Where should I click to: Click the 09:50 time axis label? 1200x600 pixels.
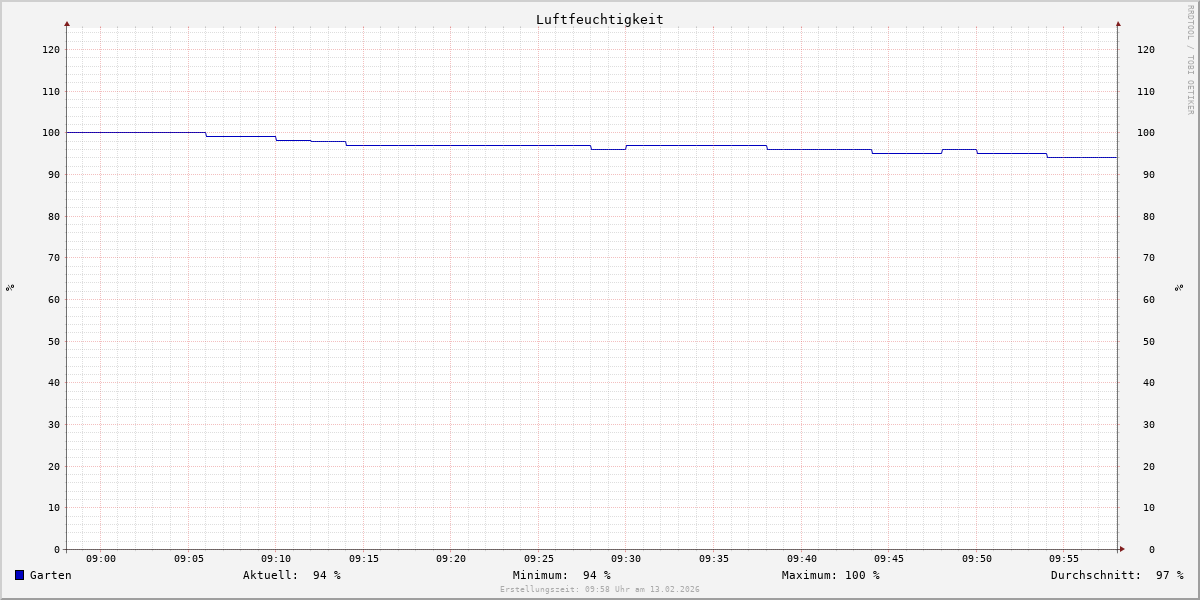[x=977, y=559]
